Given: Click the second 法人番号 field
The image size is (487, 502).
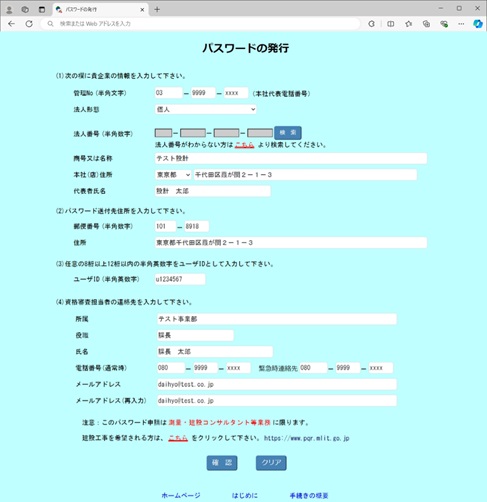Looking at the screenshot, I should click(x=193, y=133).
